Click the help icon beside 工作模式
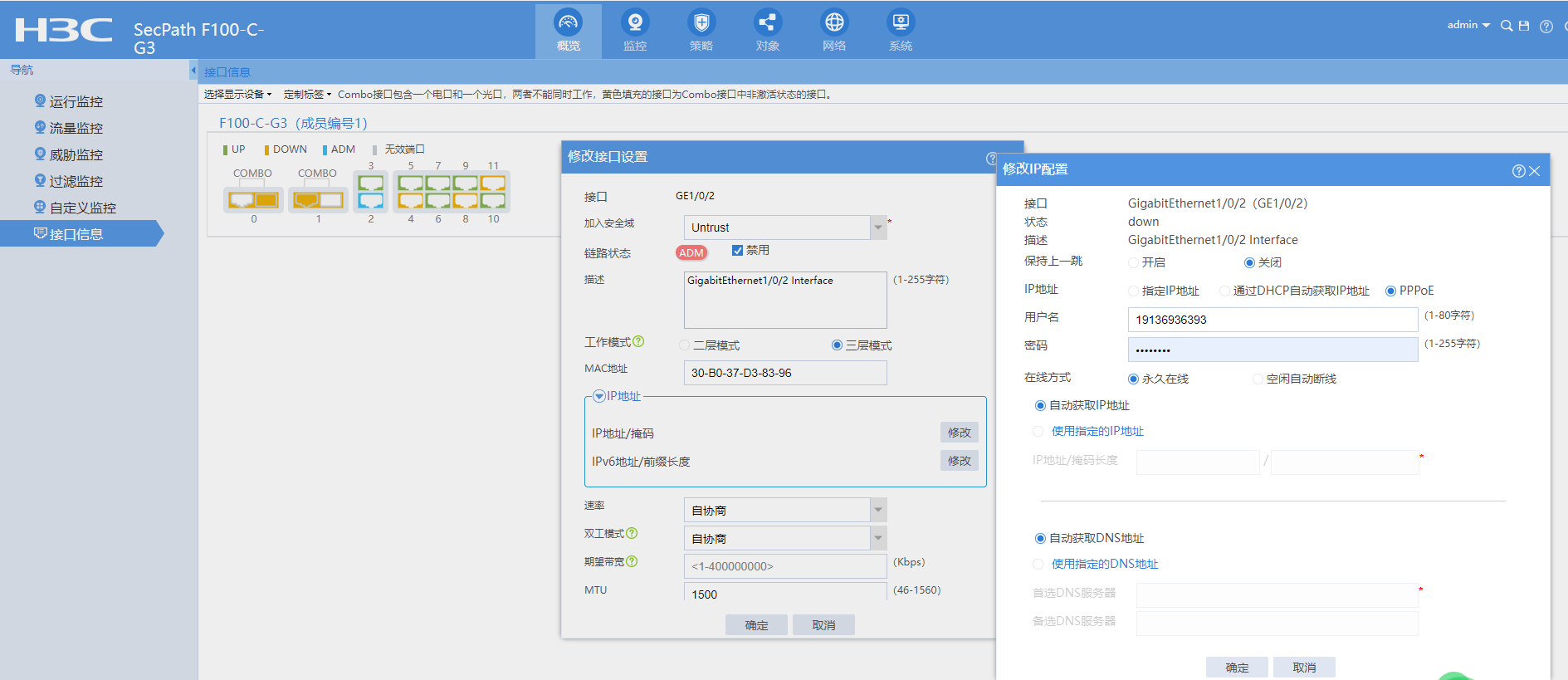 pos(638,341)
